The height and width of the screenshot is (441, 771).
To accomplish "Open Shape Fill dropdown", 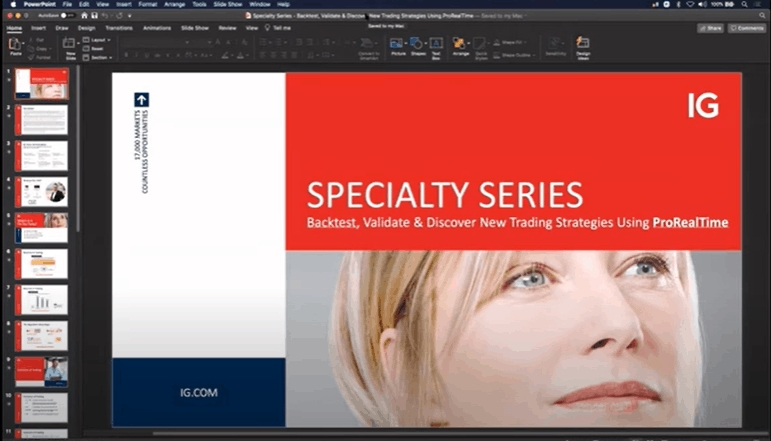I will pos(510,42).
